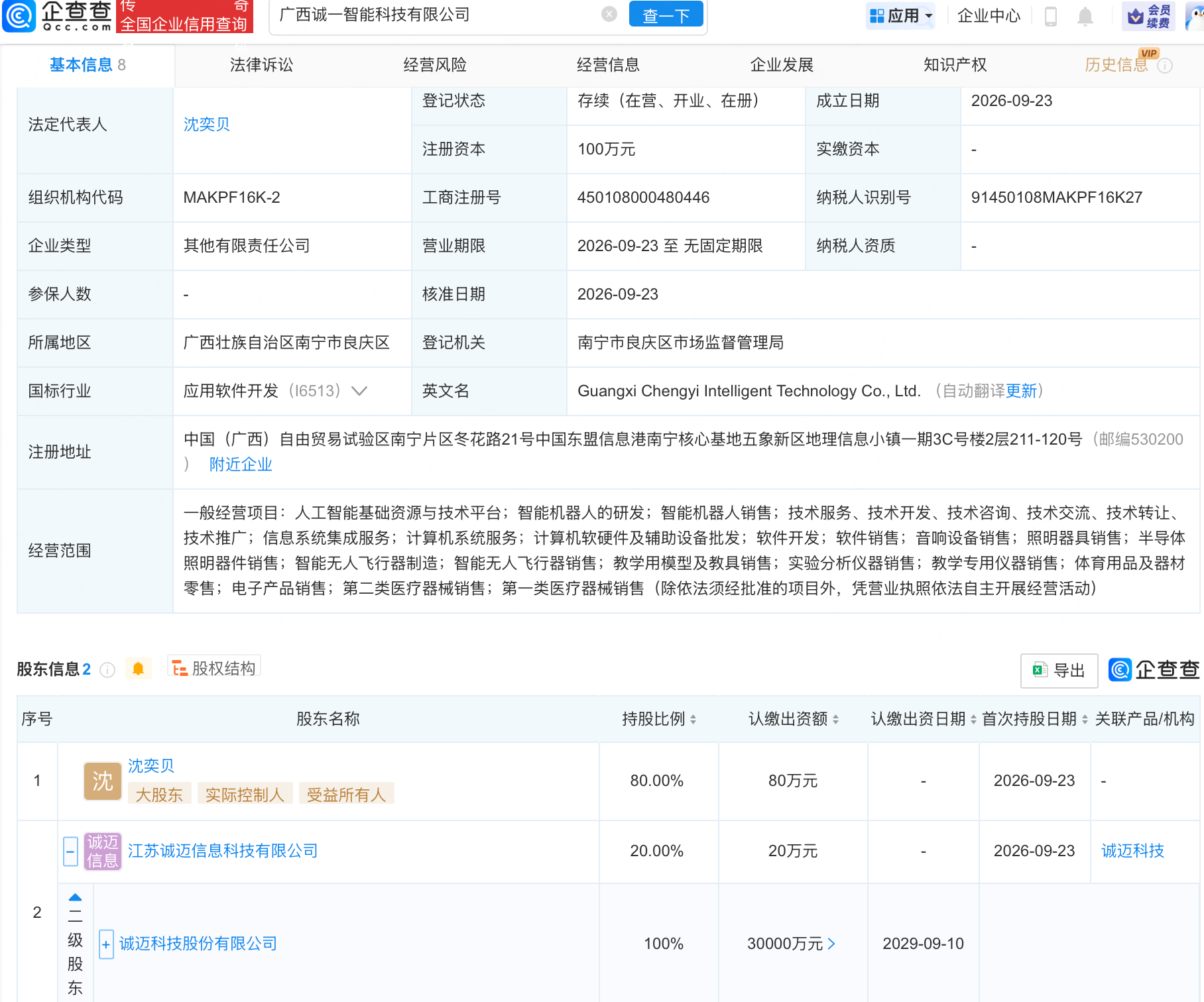
Task: Switch to the 法律诉讼 tab
Action: click(261, 65)
